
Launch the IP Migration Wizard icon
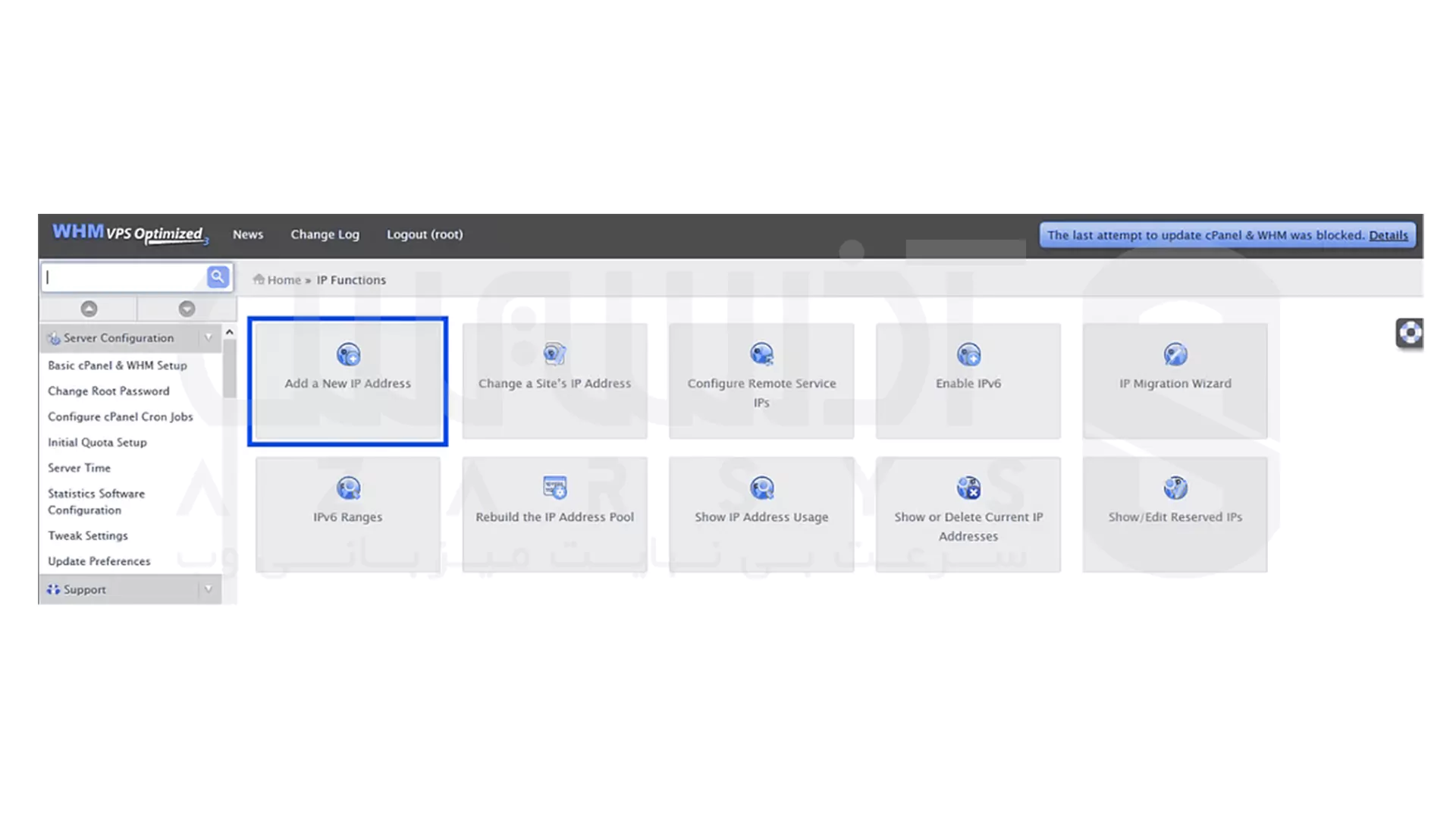(1175, 355)
